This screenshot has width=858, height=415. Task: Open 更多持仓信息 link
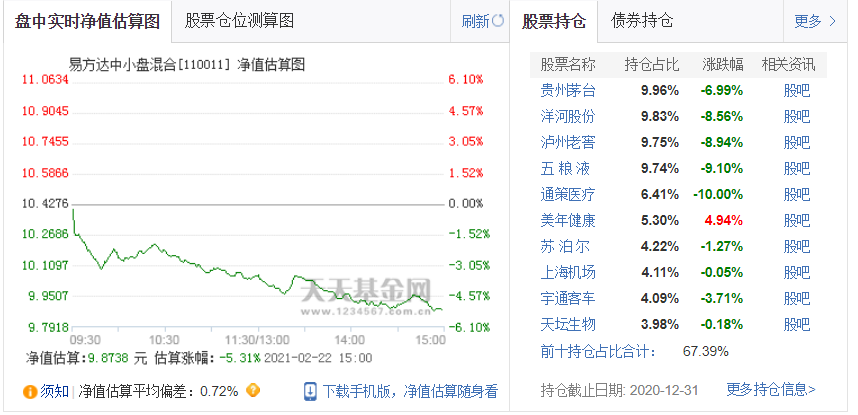click(x=771, y=389)
